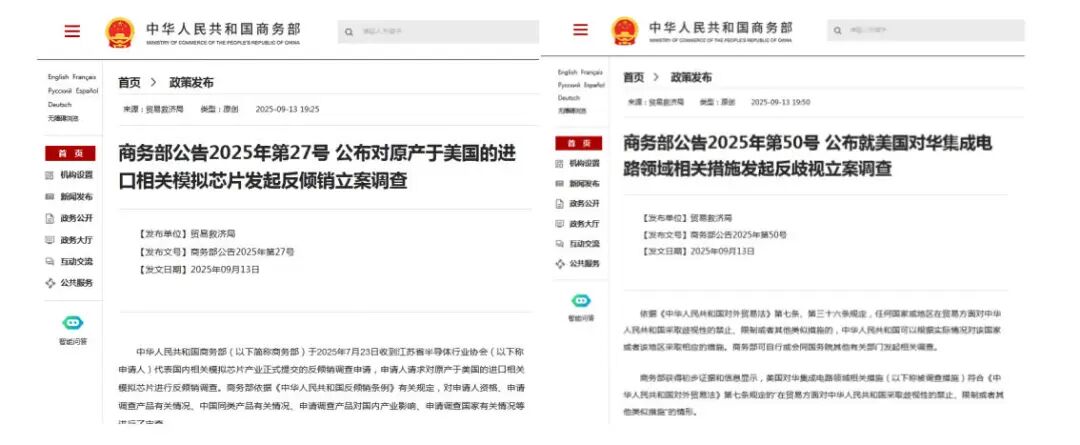
Task: Click the search magnifier icon on the left page
Action: (x=349, y=32)
